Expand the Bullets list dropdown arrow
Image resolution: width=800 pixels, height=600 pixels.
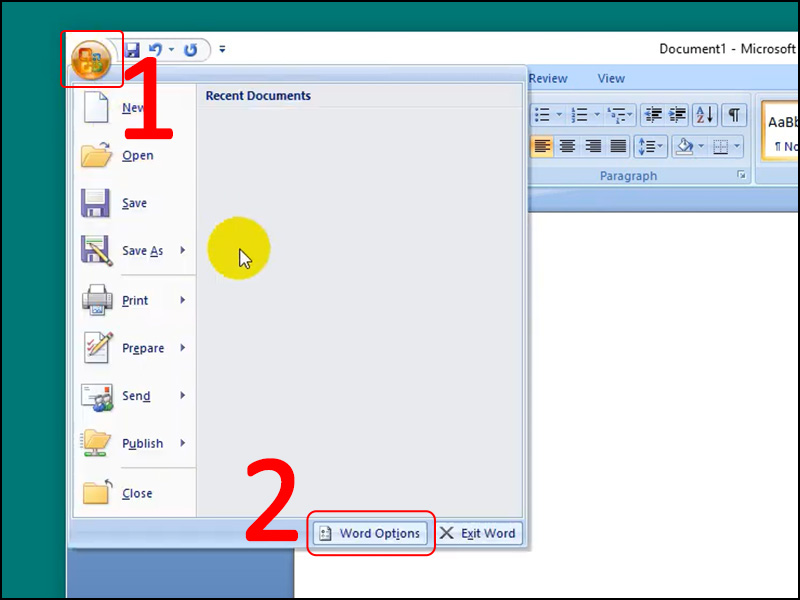(559, 115)
